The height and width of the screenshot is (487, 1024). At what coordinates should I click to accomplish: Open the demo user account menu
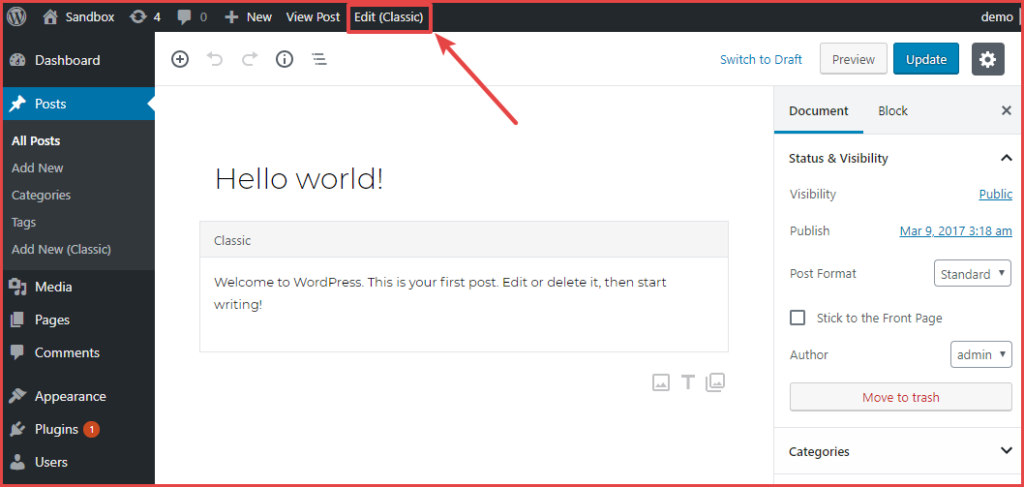coord(997,17)
